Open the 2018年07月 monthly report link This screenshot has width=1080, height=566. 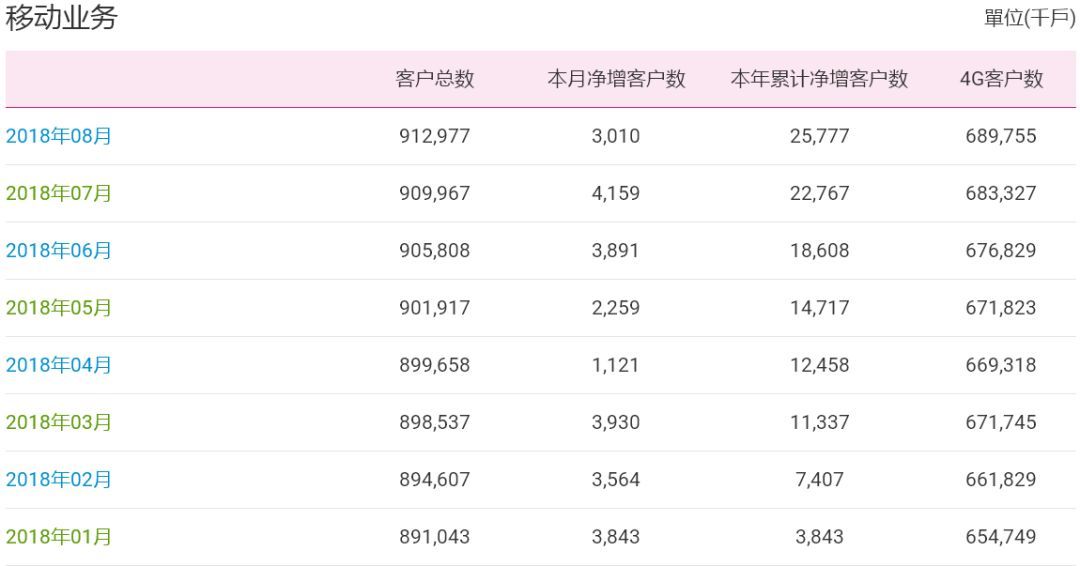(x=59, y=193)
